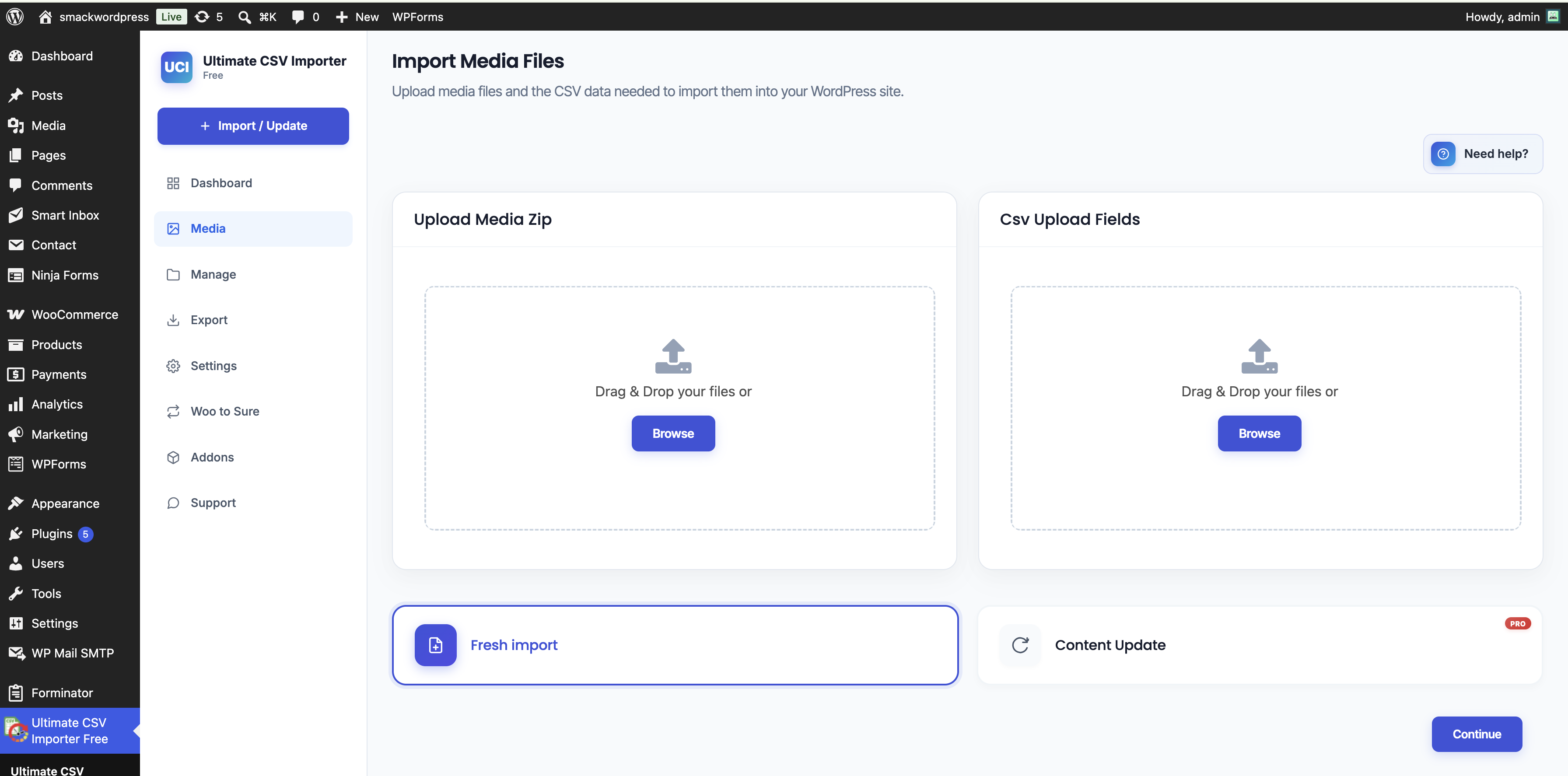Open the Manage section
1568x776 pixels.
[x=253, y=275]
